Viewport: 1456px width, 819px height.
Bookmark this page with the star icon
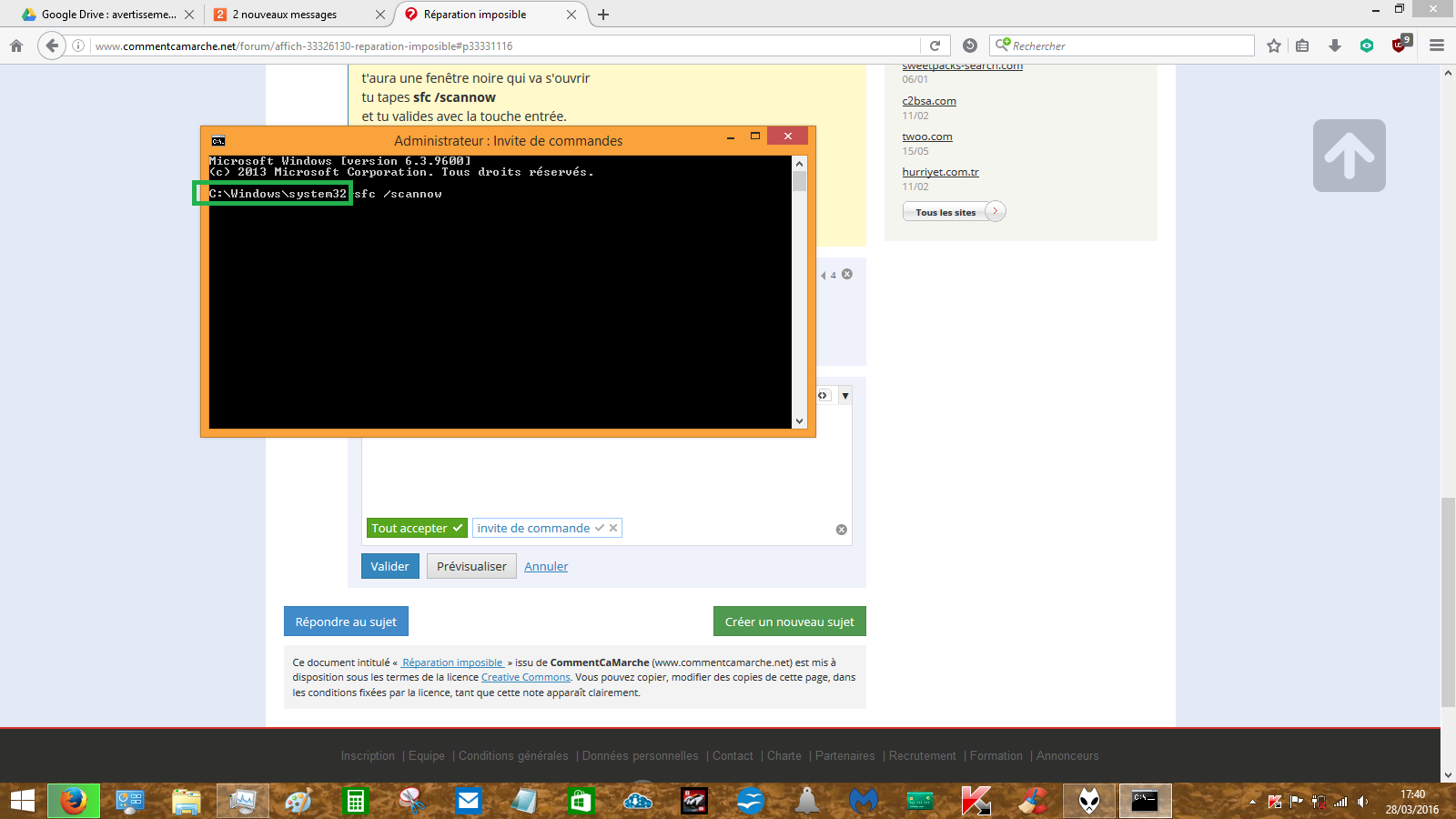pos(1274,45)
